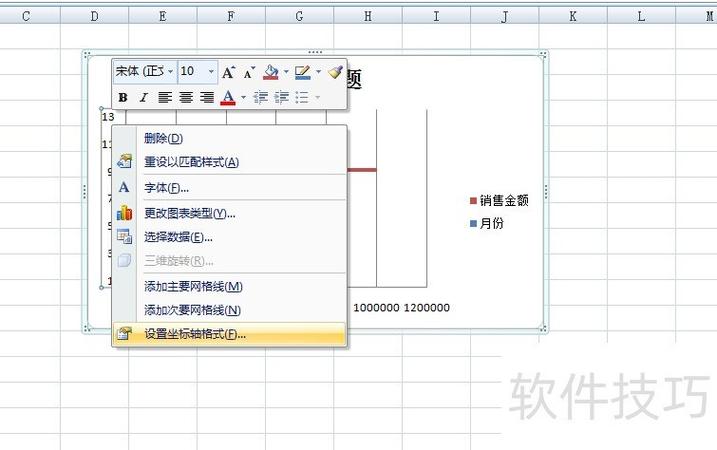Select the 月份 legend entry
This screenshot has height=450, width=717.
pyautogui.click(x=487, y=223)
